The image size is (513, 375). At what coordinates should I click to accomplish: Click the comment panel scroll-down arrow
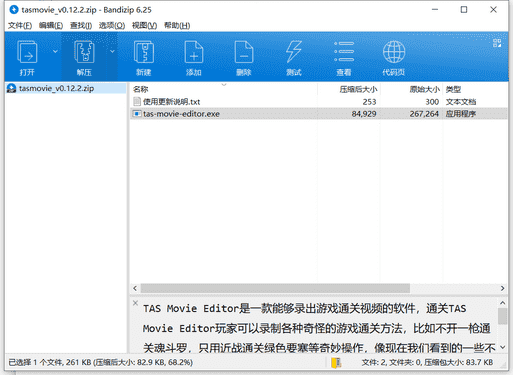502,347
